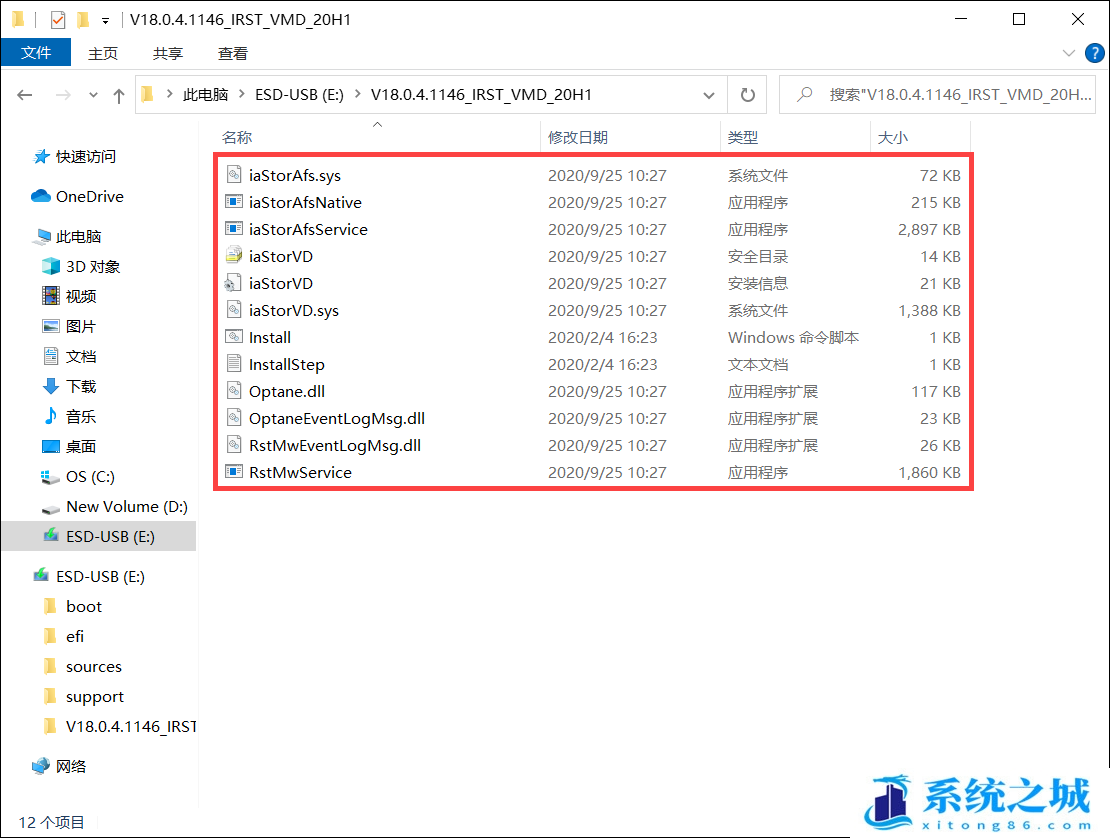Open 音乐 folder in sidebar
The height and width of the screenshot is (838, 1110).
click(69, 416)
